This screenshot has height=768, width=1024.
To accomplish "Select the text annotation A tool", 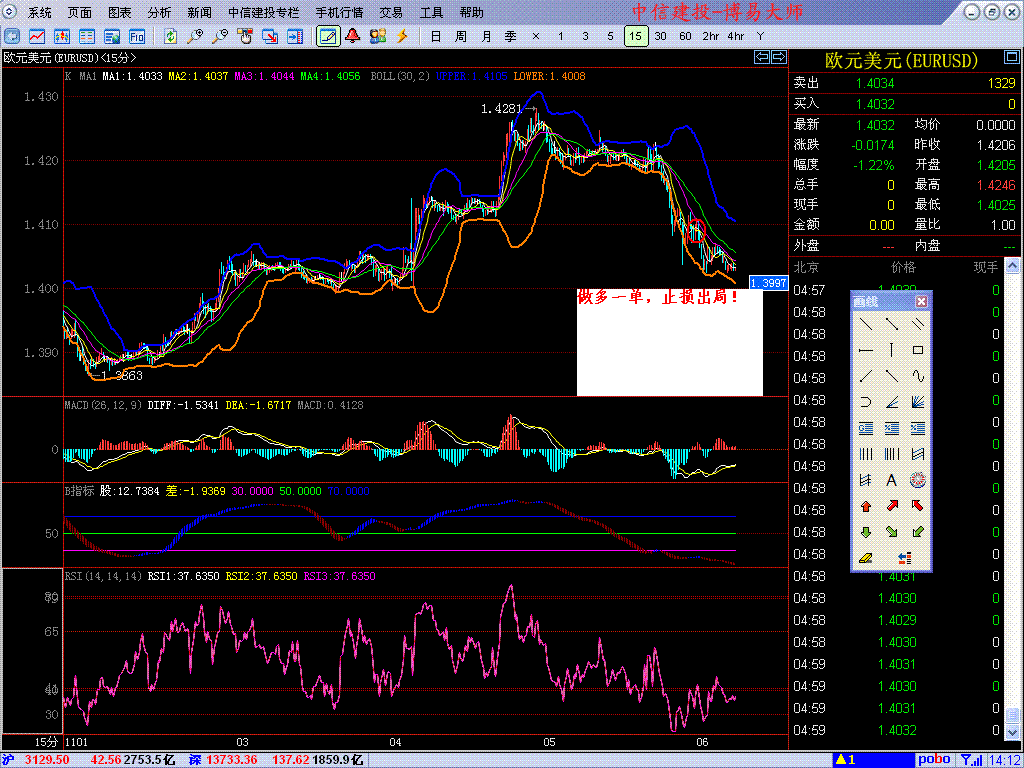I will (x=891, y=481).
